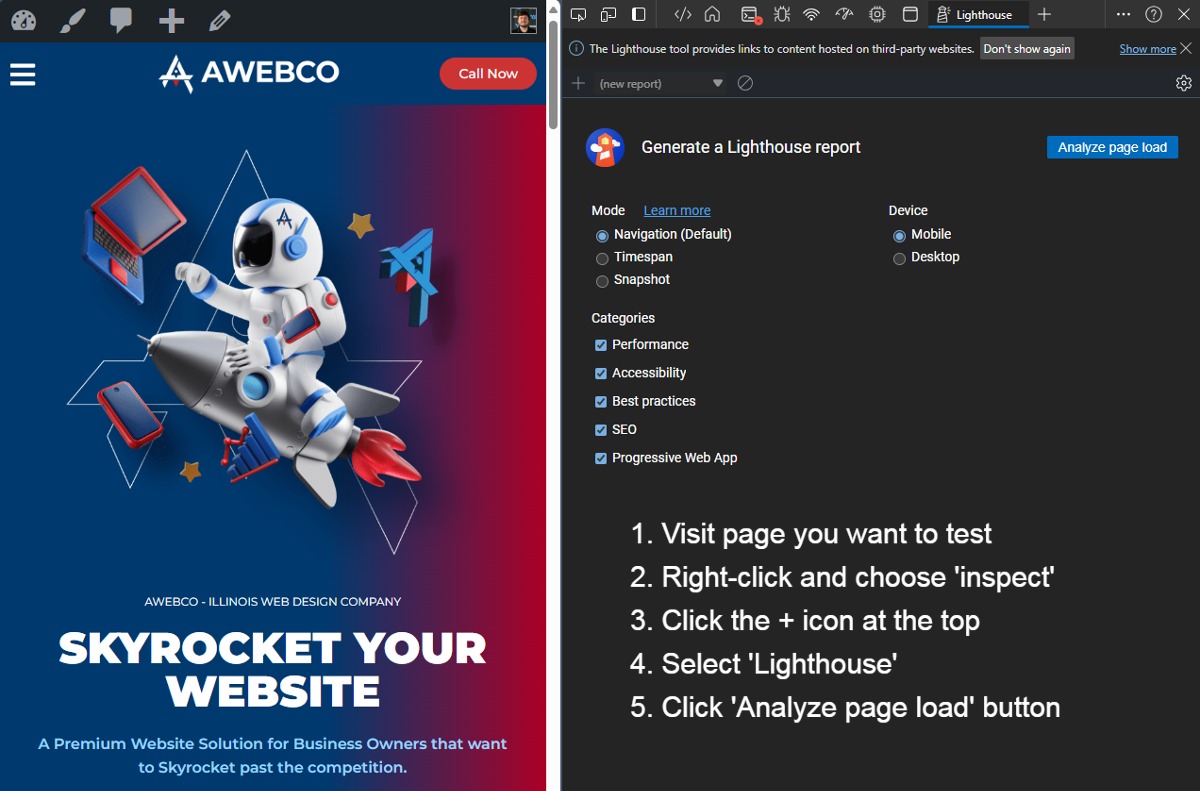This screenshot has height=791, width=1200.
Task: Click the Lighthouse logo icon
Action: click(605, 148)
